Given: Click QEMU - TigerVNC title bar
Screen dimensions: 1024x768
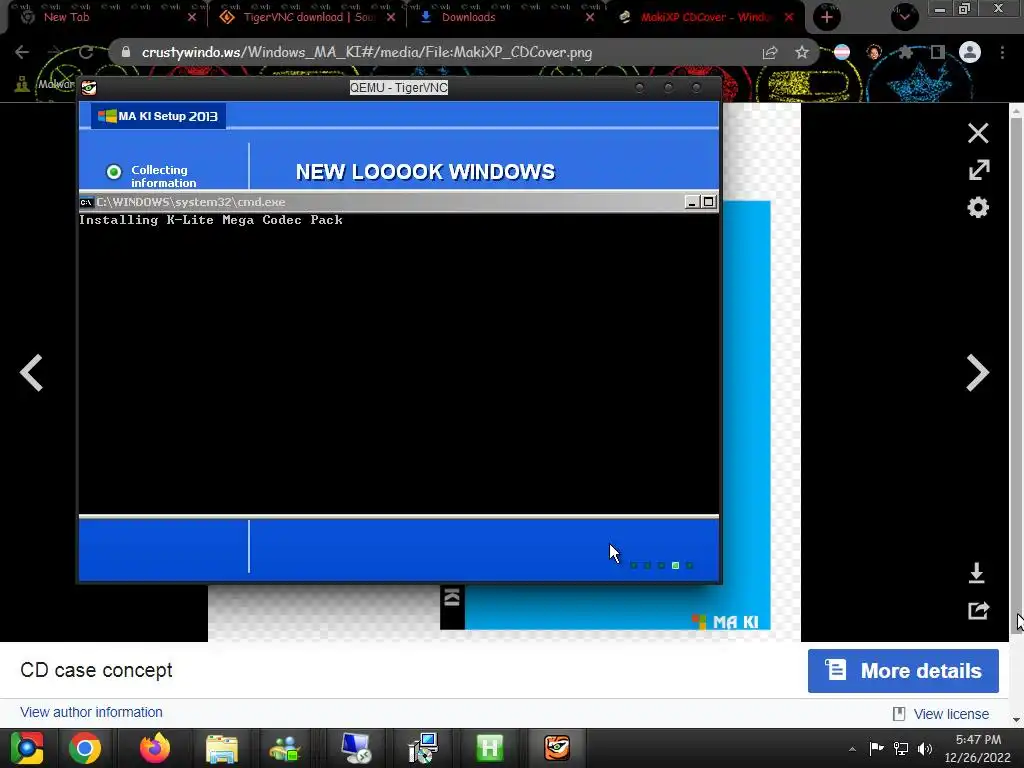Looking at the screenshot, I should [x=399, y=88].
